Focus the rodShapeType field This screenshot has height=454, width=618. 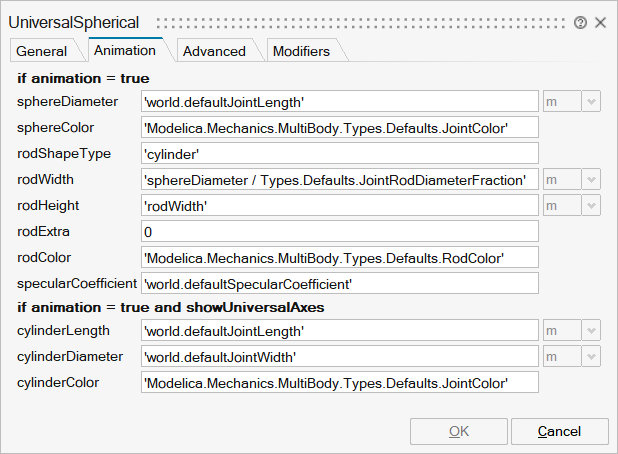pos(340,153)
